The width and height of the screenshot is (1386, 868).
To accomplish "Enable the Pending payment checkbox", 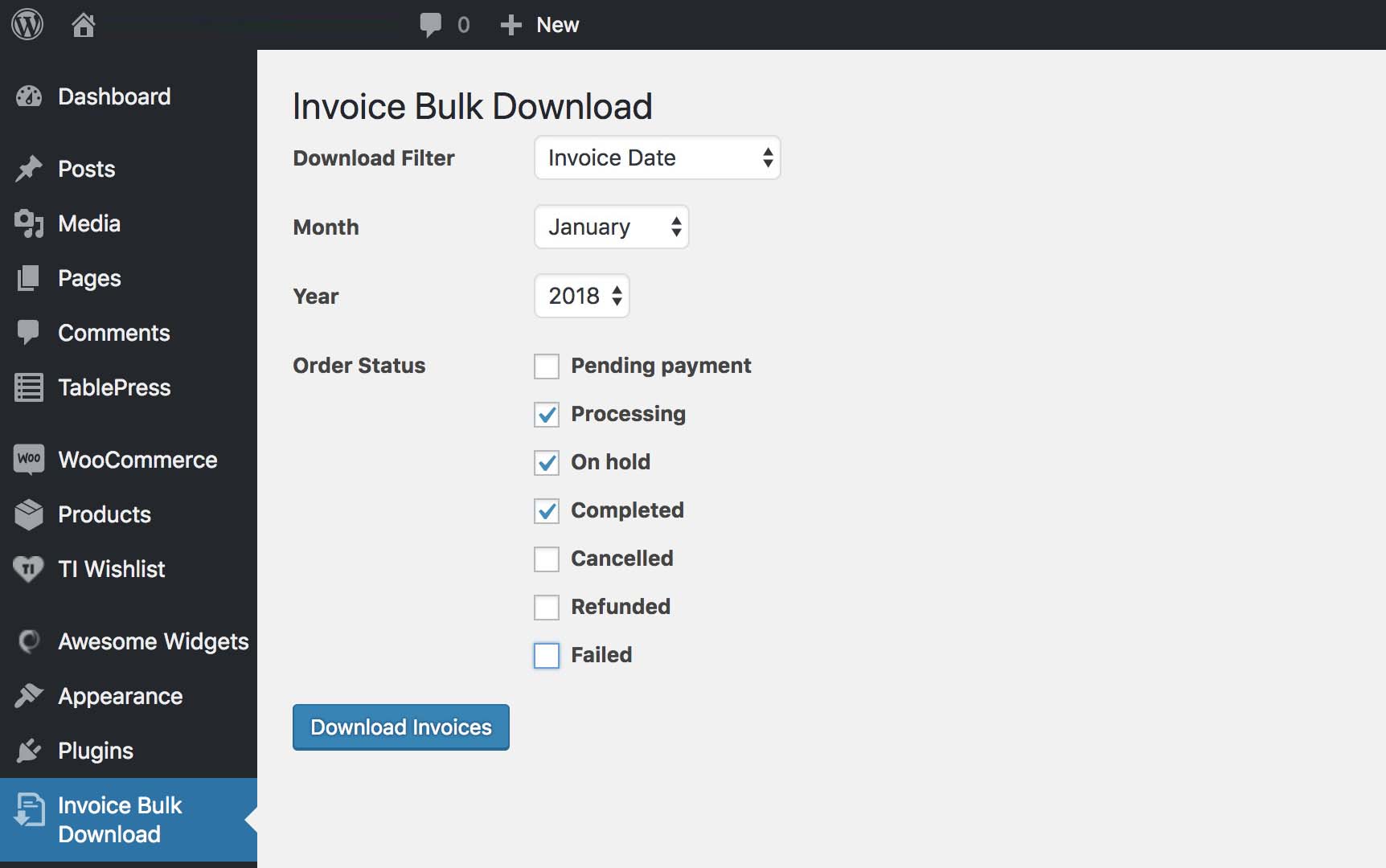I will click(x=547, y=366).
